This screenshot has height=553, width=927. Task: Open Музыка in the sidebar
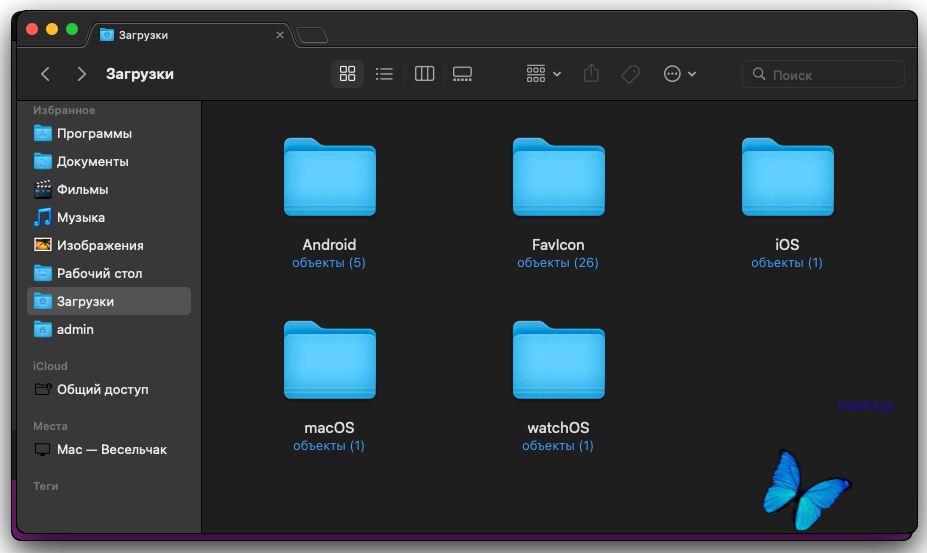109,218
